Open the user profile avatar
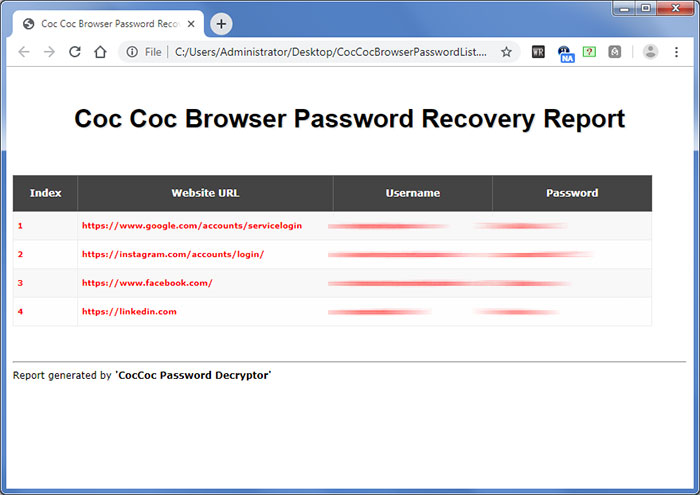 tap(651, 52)
